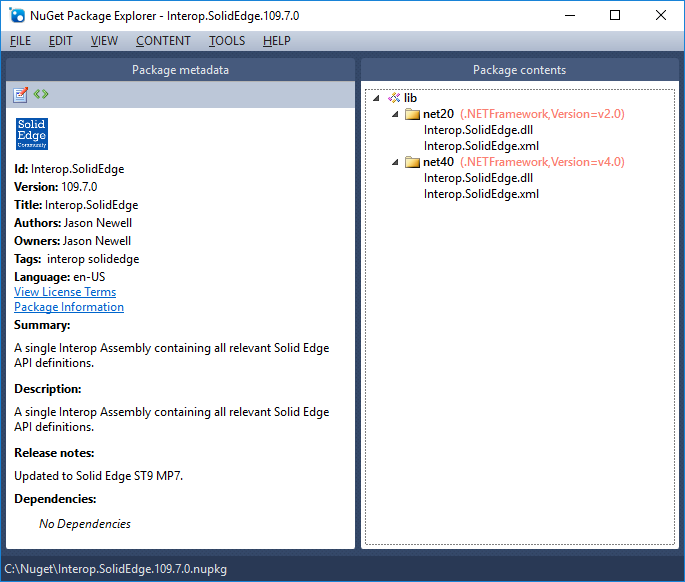Open the EDIT menu
Viewport: 685px width, 582px height.
coord(61,41)
